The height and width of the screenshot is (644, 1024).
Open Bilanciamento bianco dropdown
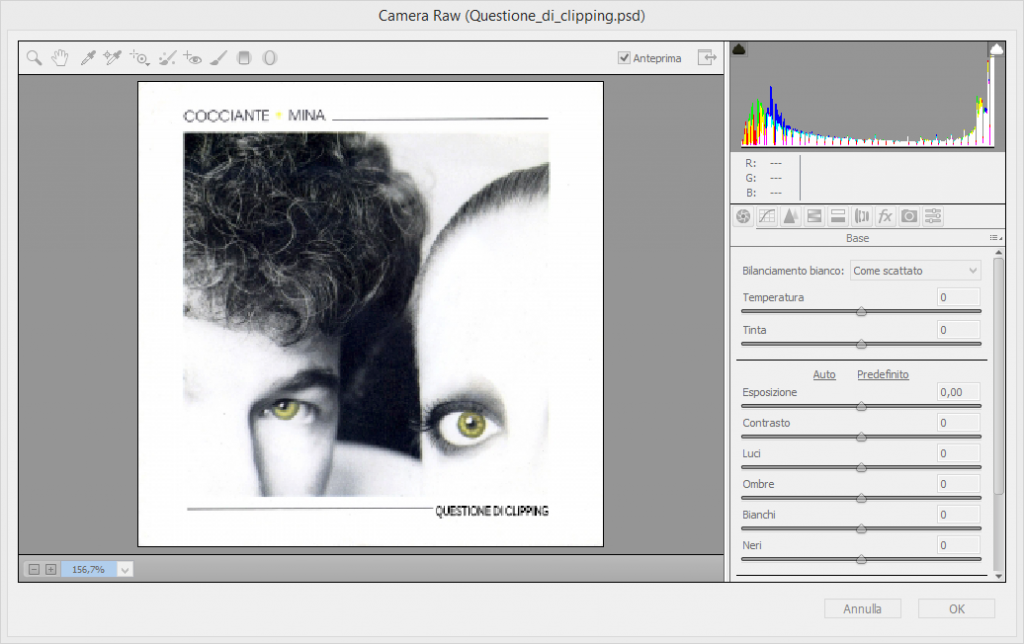(915, 271)
